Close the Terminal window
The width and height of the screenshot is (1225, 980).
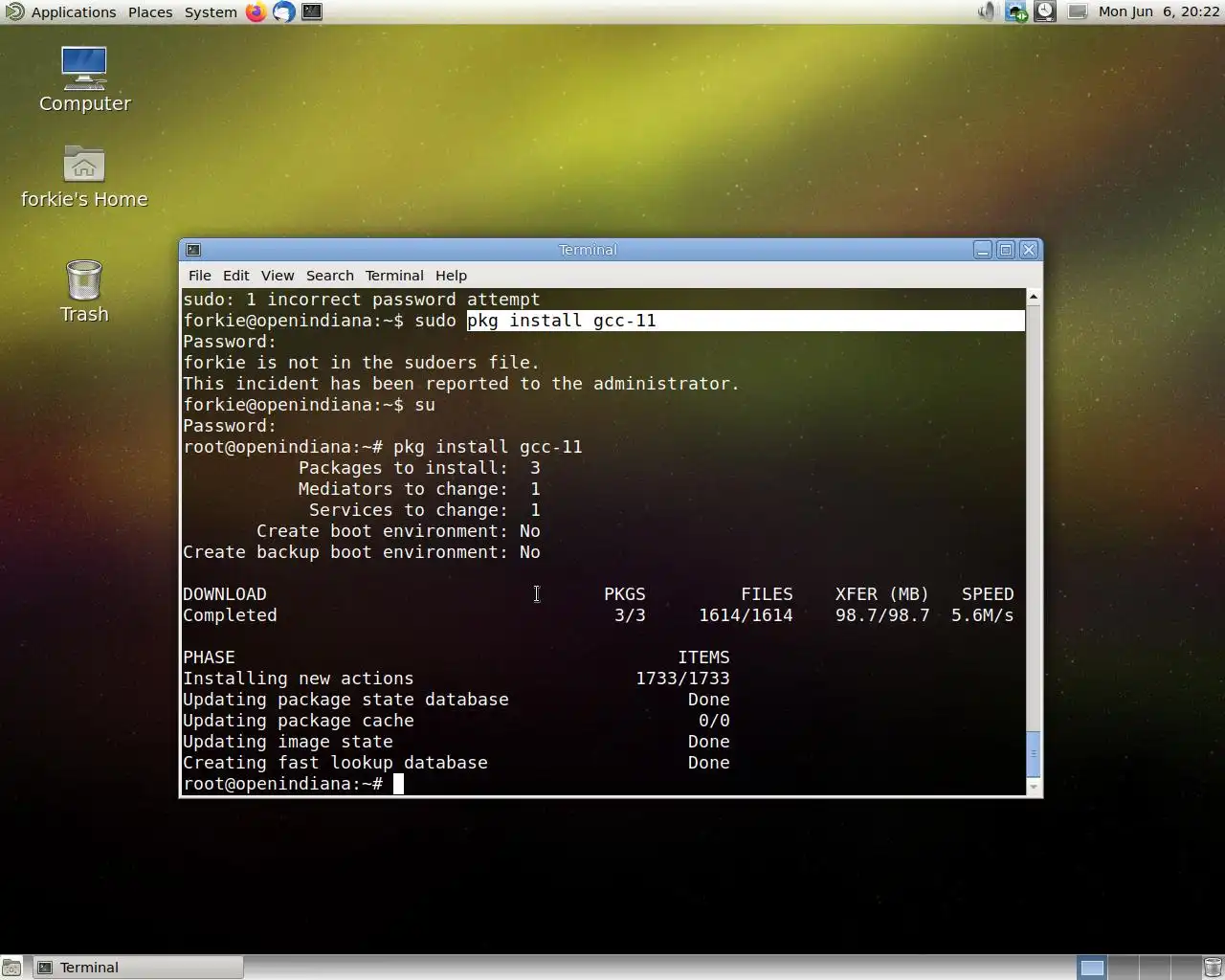1029,250
